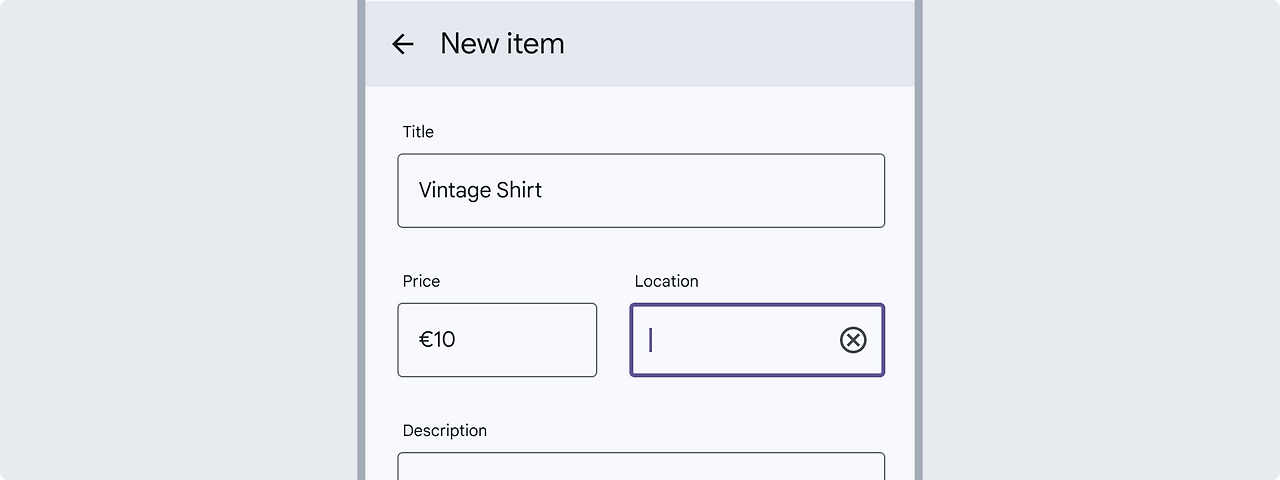Click the "New item" page heading
This screenshot has width=1280, height=480.
[x=502, y=44]
